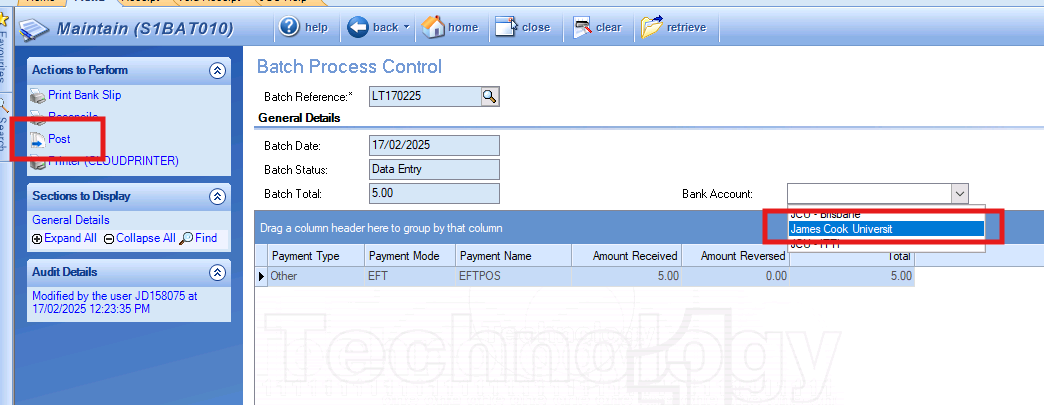
Task: Select the row indicator arrow for Other
Action: tap(262, 276)
